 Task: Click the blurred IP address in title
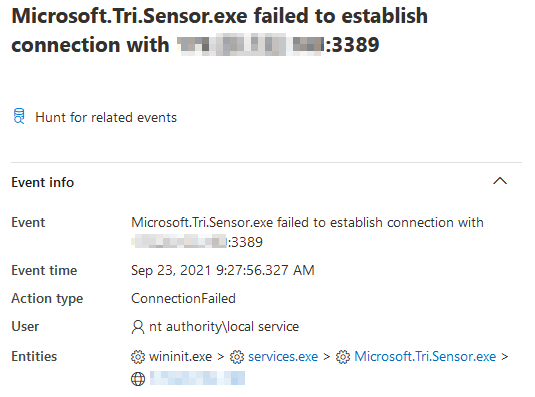(x=250, y=45)
